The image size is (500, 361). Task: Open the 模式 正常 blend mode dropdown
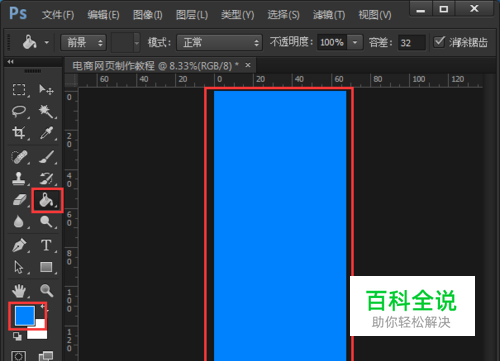[x=219, y=43]
